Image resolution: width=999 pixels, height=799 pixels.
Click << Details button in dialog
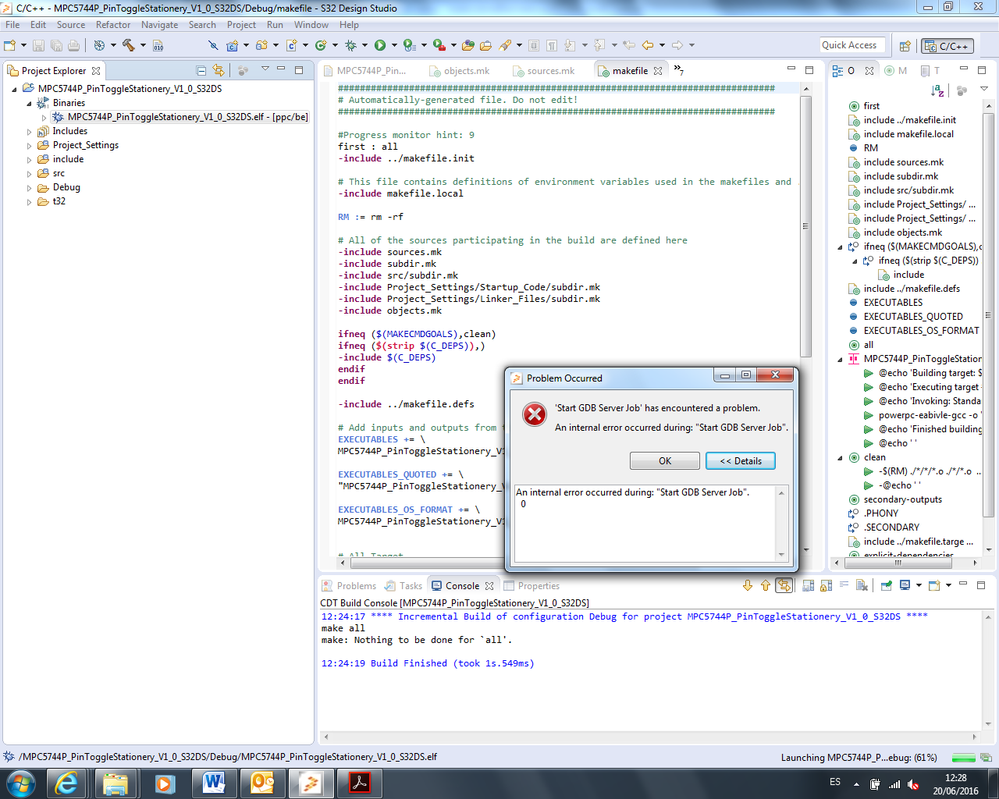click(x=740, y=461)
